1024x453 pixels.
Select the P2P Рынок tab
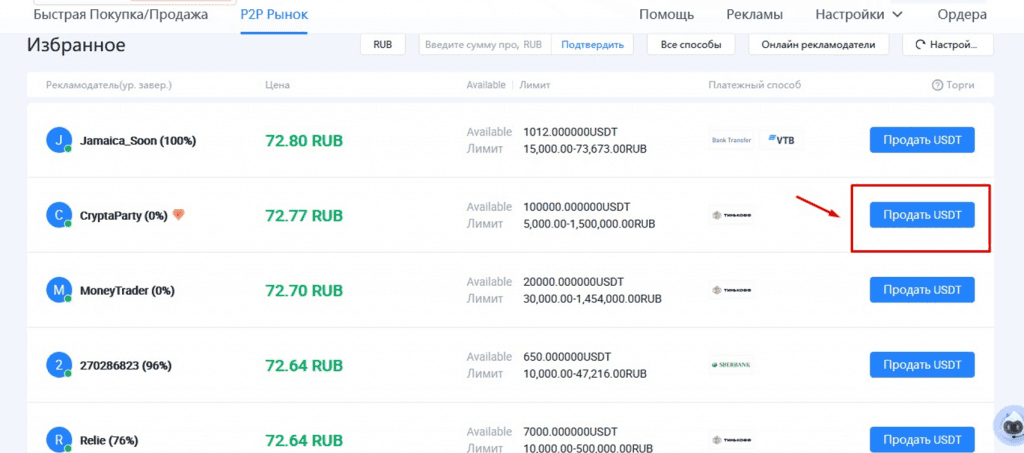[x=274, y=14]
